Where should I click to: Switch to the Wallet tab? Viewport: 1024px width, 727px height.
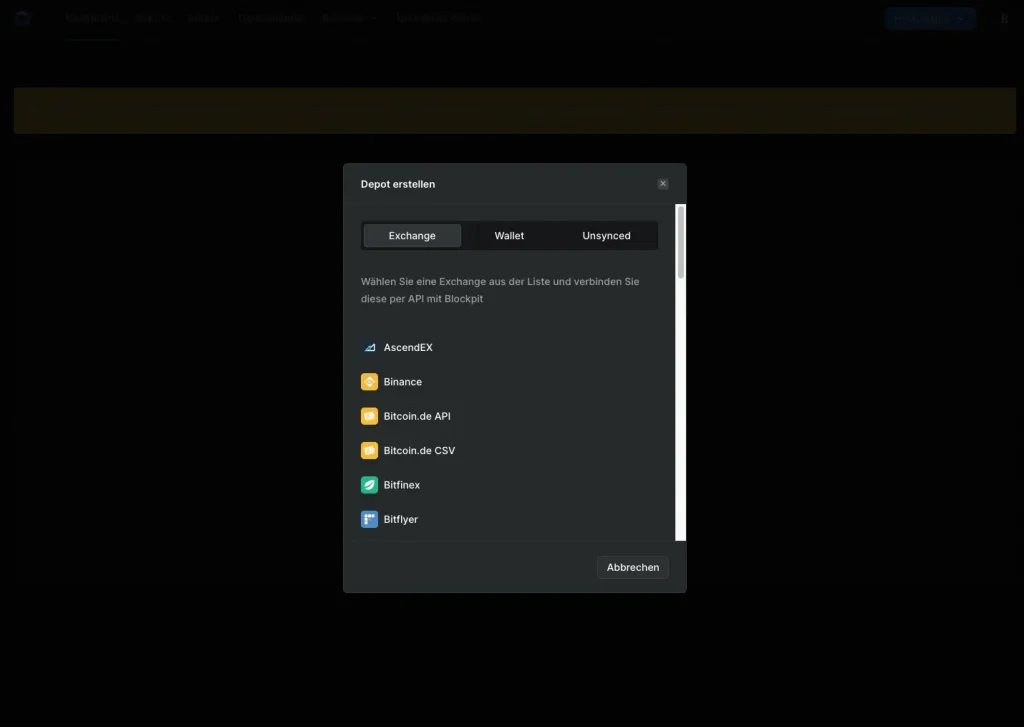coord(509,236)
